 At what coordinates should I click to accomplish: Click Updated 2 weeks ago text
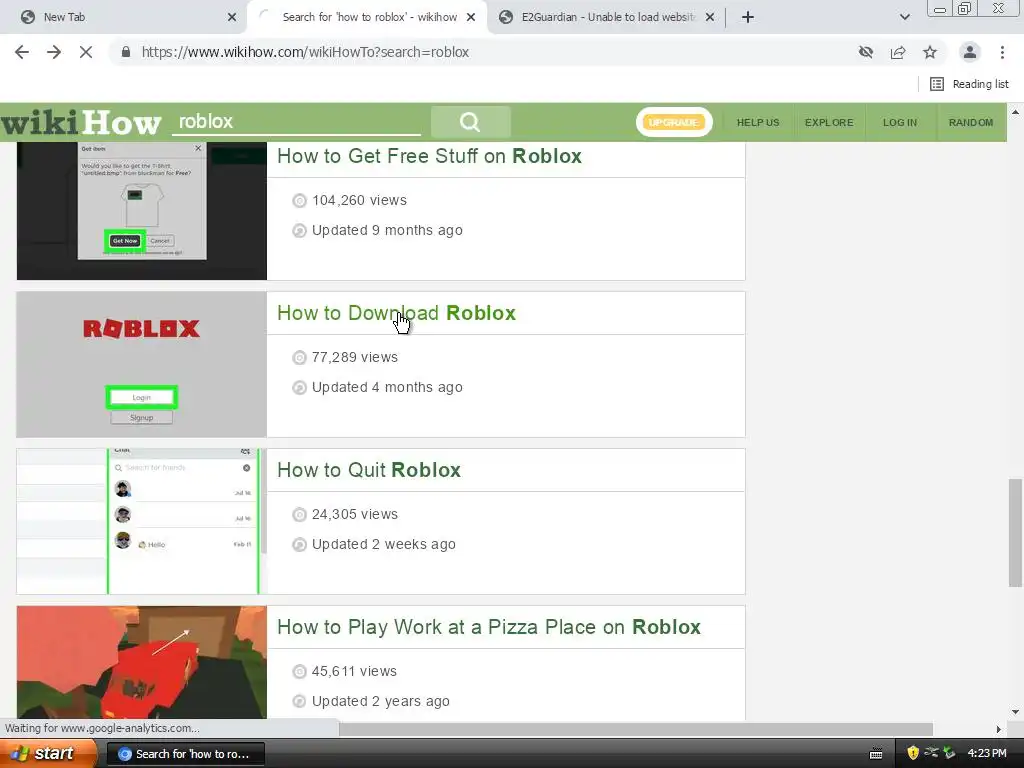click(x=383, y=545)
